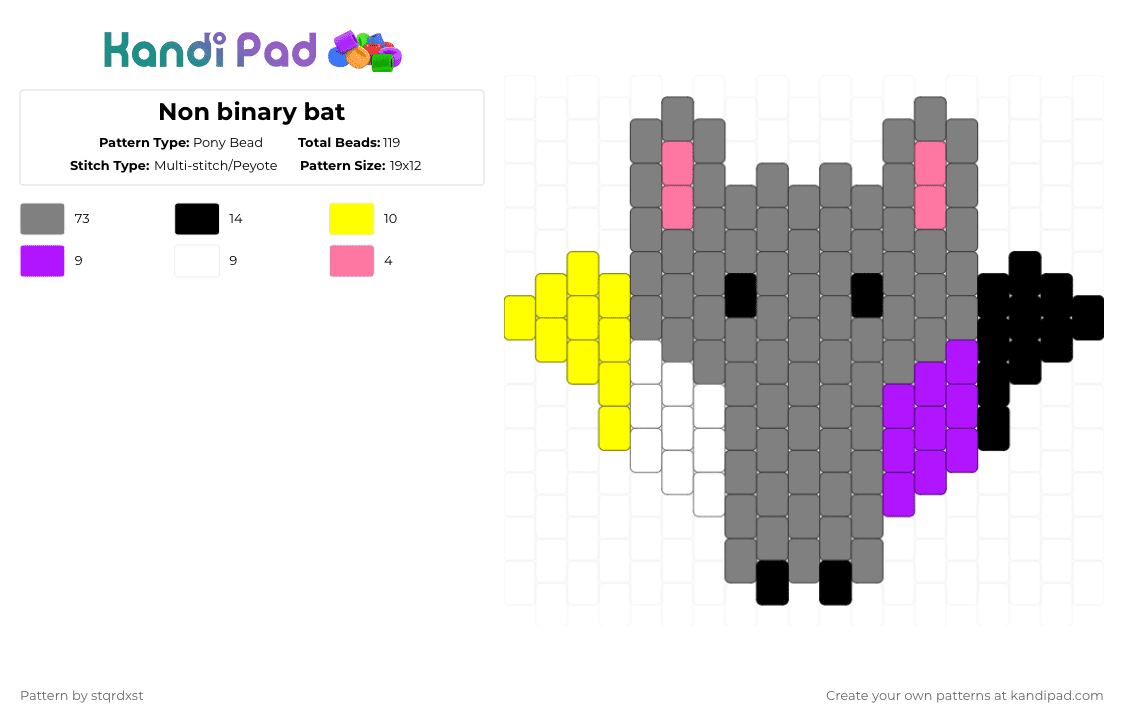
Task: Select the black color swatch
Action: (197, 219)
